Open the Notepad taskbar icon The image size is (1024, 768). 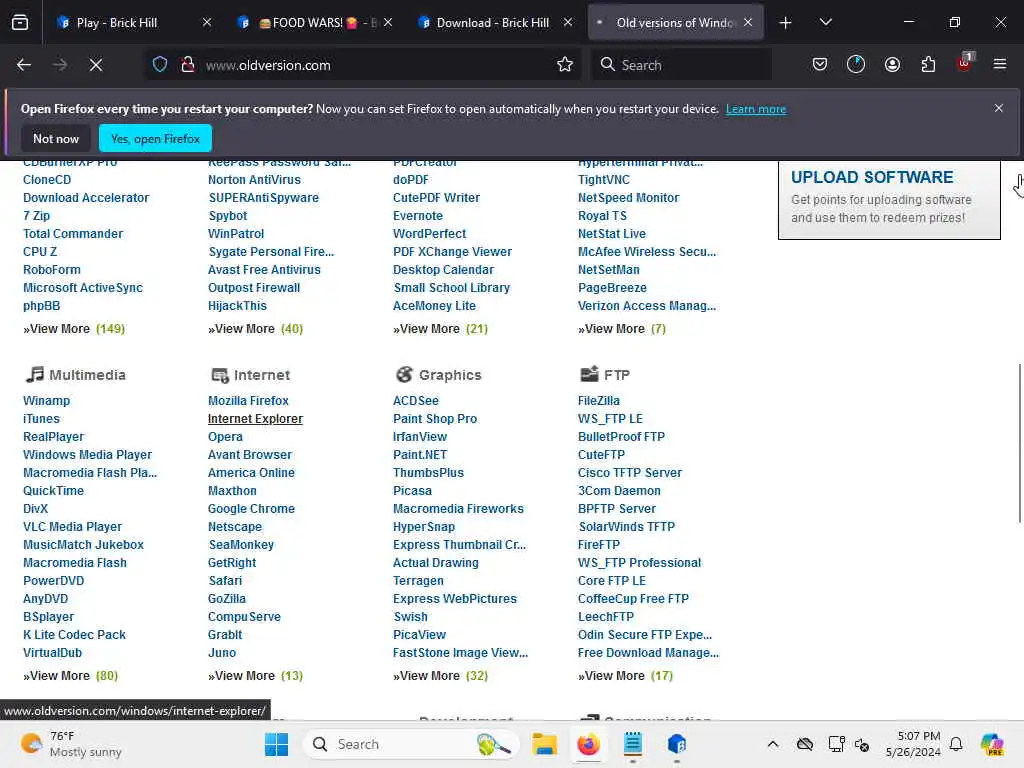[632, 744]
